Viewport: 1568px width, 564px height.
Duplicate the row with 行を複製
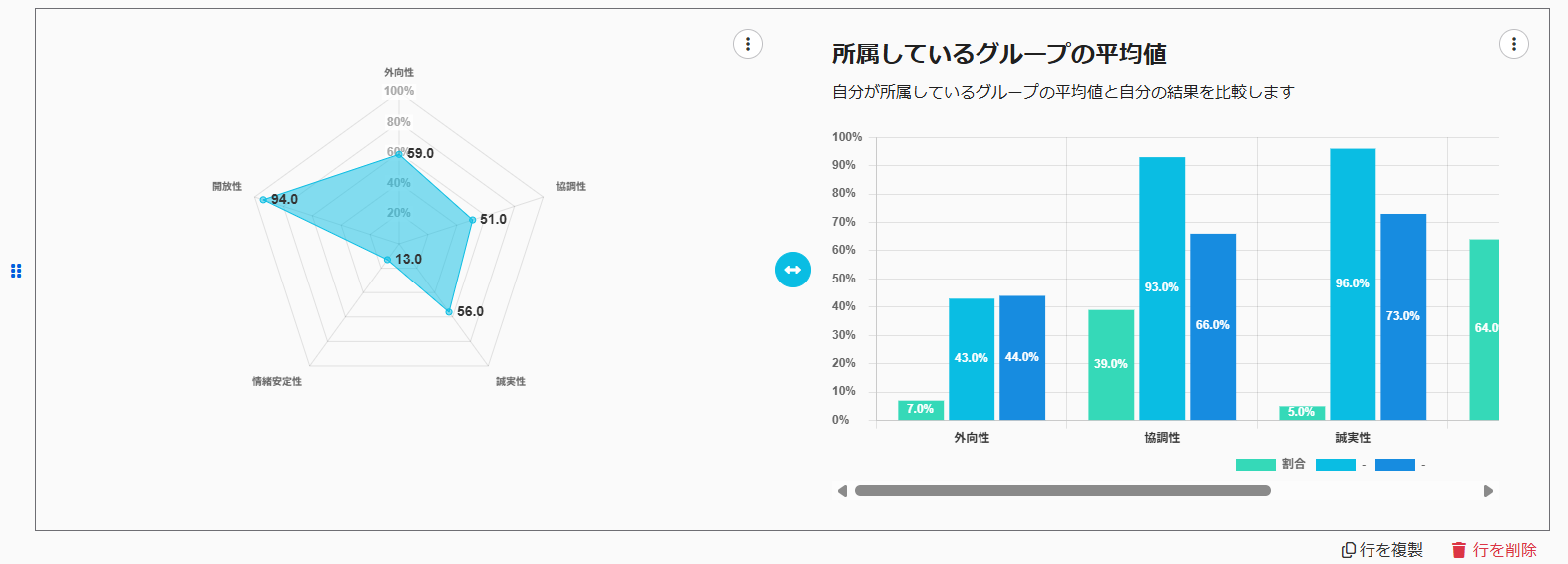[x=1382, y=550]
